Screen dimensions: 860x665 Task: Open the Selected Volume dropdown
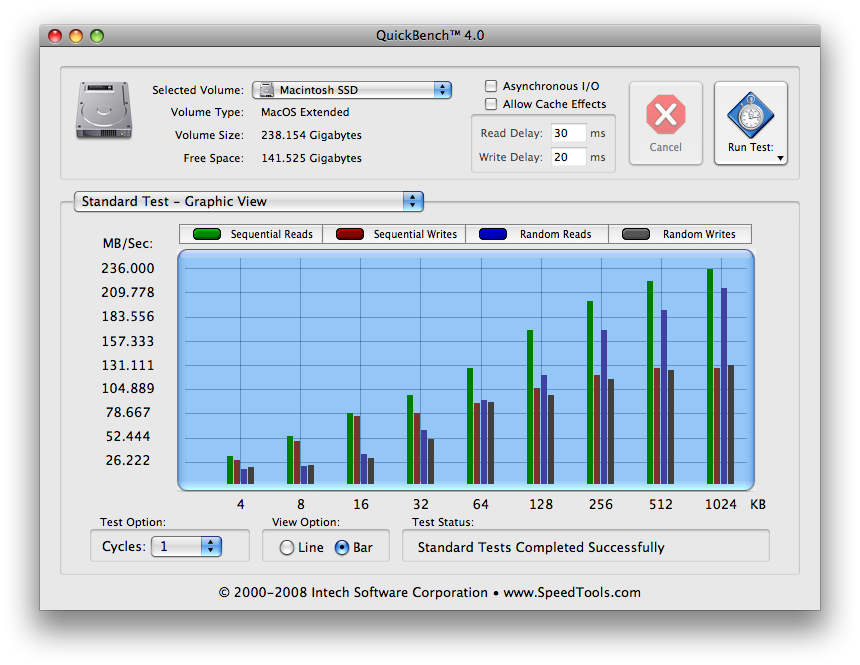pos(352,90)
